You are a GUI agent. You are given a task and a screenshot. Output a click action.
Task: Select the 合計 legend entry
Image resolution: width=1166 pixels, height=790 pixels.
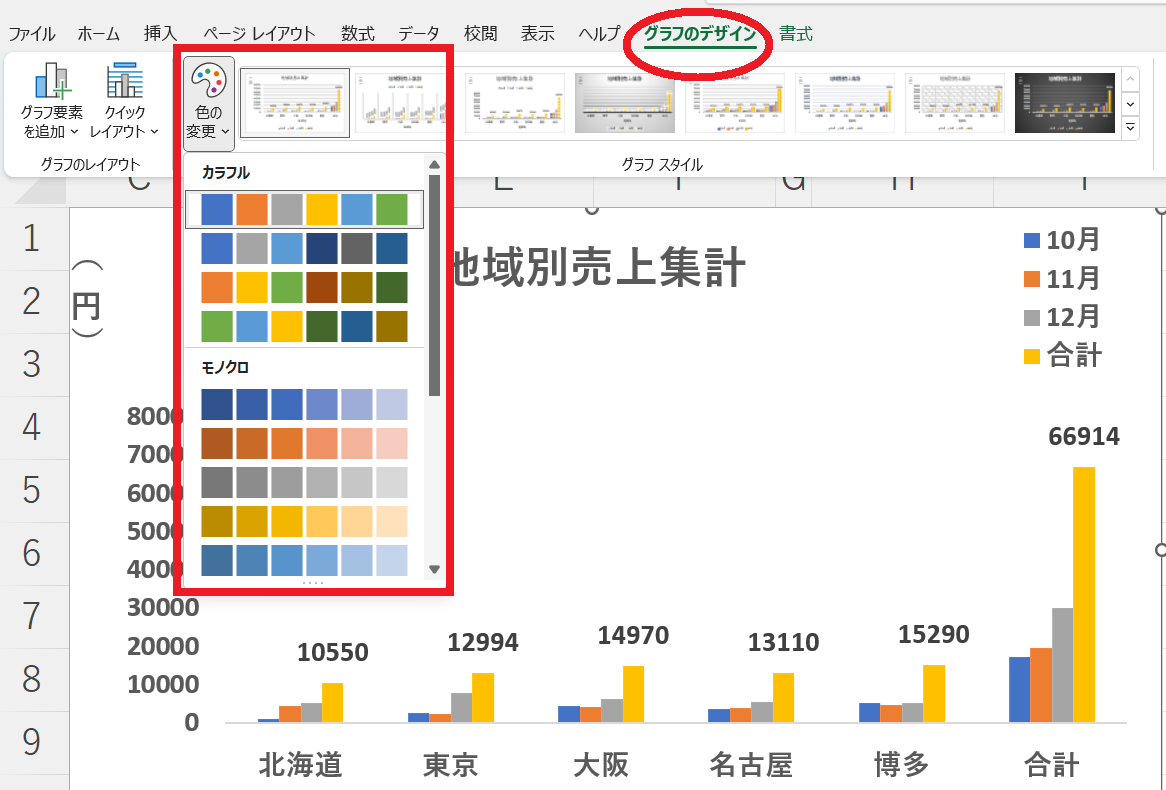click(x=1062, y=354)
